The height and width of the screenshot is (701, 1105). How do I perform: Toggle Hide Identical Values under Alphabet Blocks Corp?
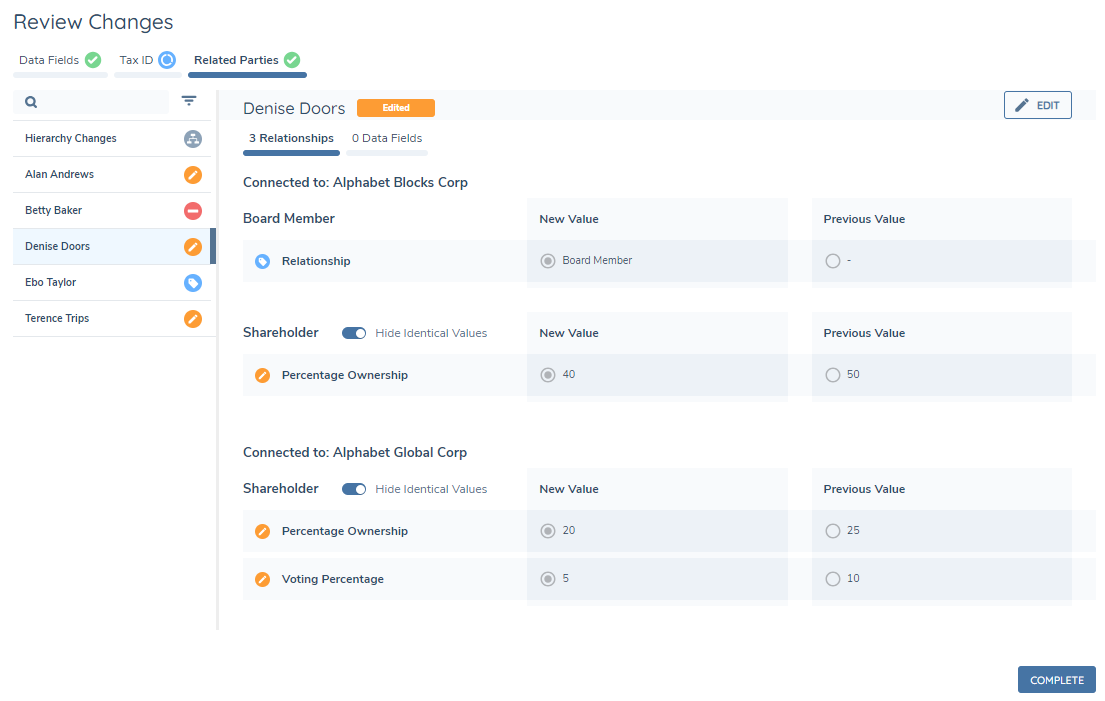354,333
